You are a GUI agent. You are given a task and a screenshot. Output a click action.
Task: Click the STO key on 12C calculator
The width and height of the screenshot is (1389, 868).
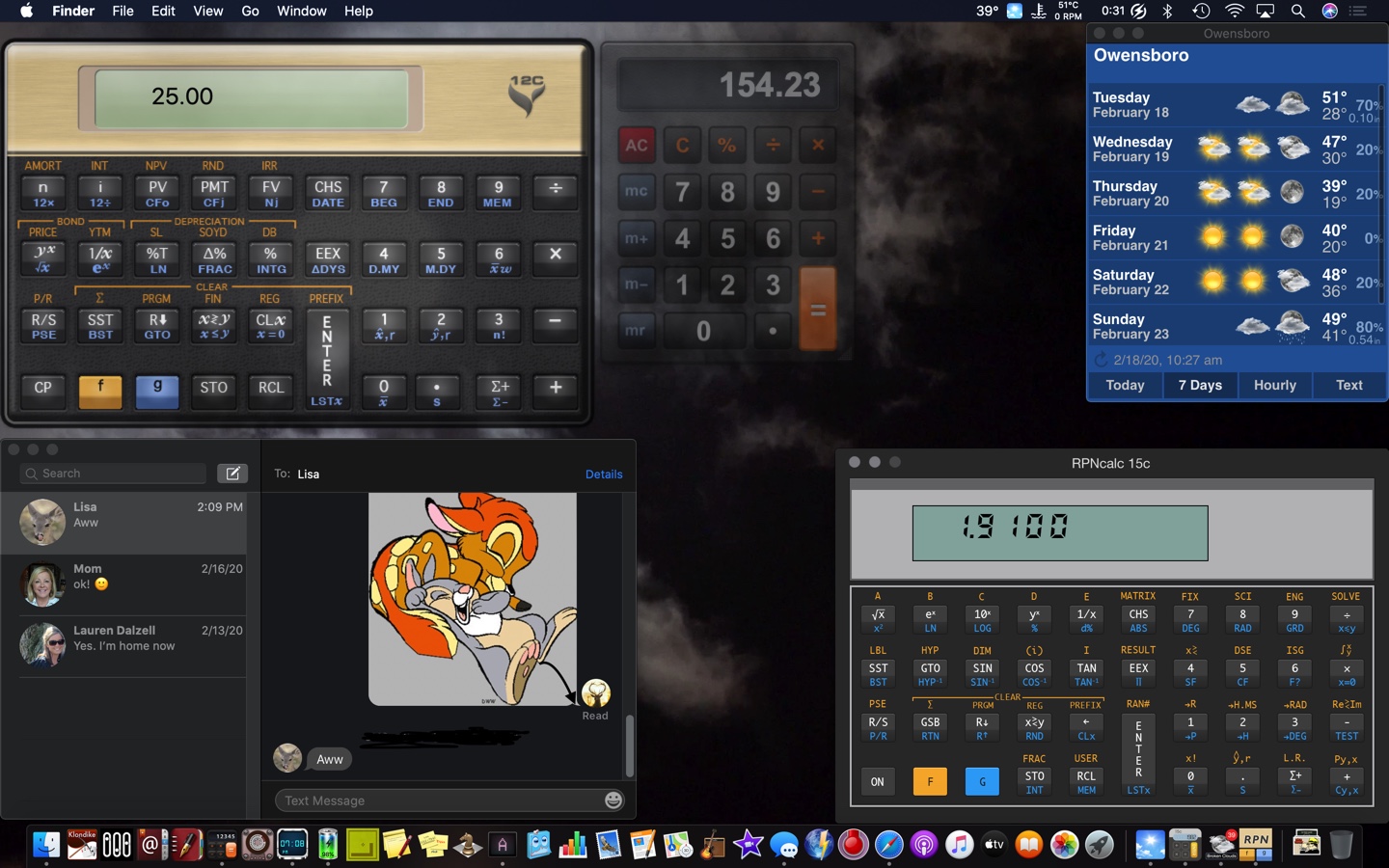point(214,392)
